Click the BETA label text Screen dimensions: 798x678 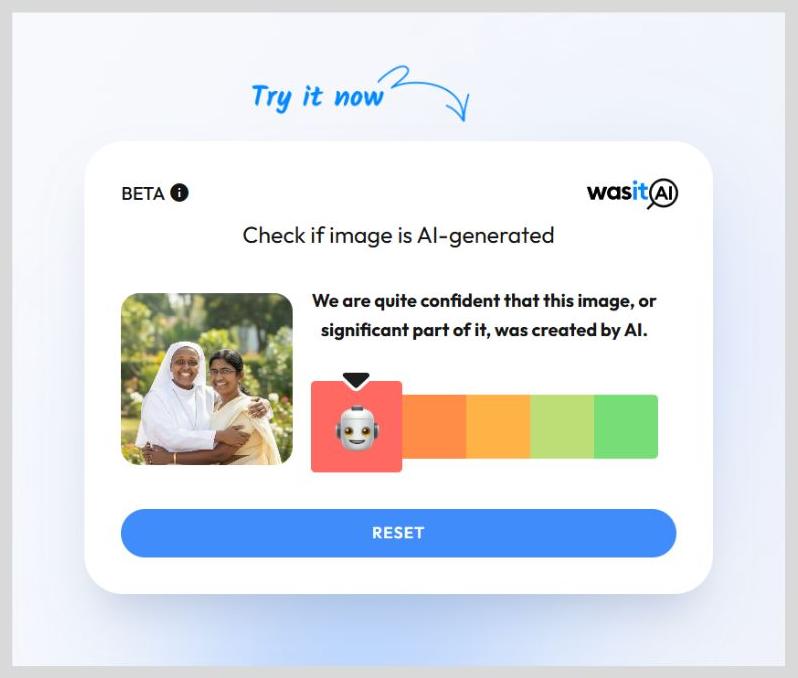143,193
